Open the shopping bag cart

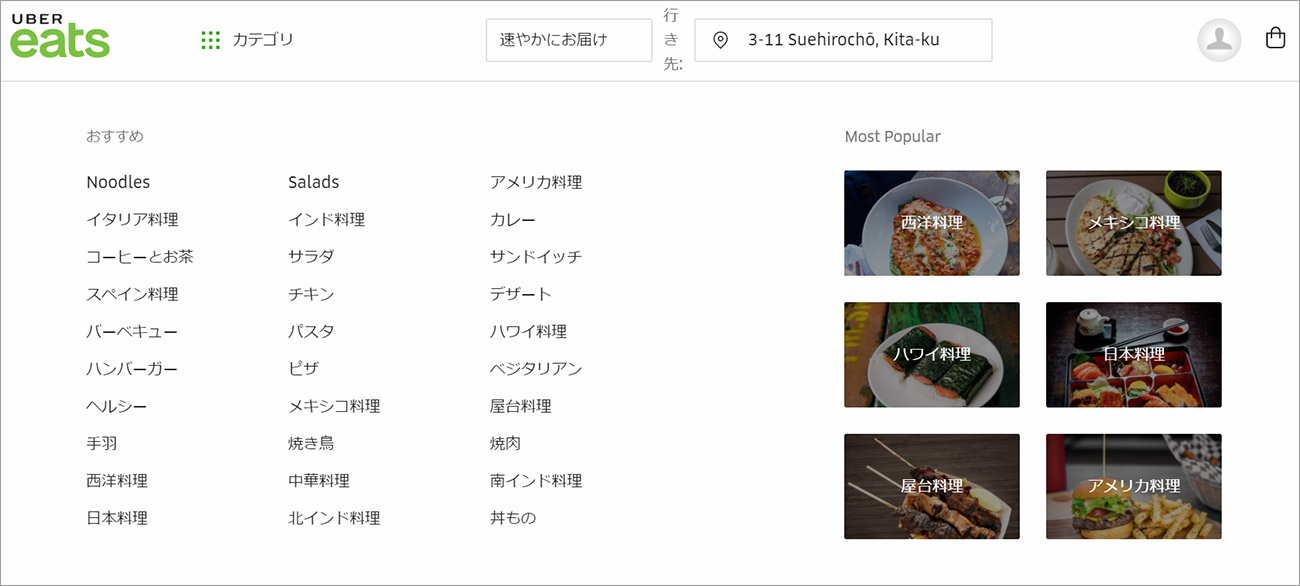point(1275,39)
